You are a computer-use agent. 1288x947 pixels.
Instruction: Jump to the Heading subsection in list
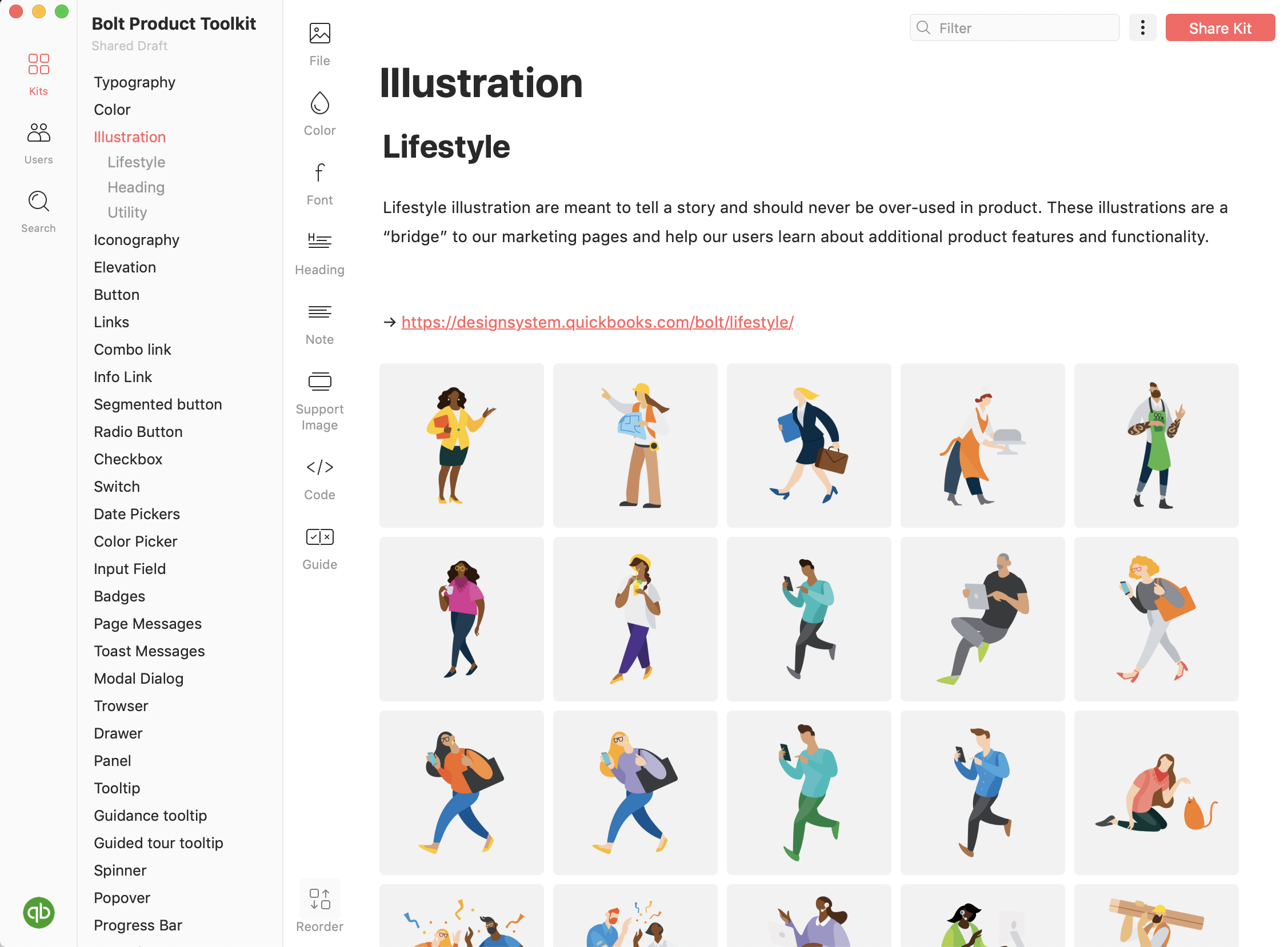pyautogui.click(x=136, y=187)
